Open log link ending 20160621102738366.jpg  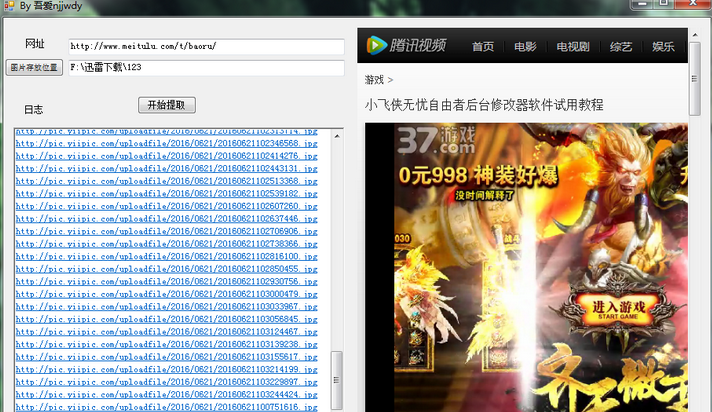(x=167, y=244)
